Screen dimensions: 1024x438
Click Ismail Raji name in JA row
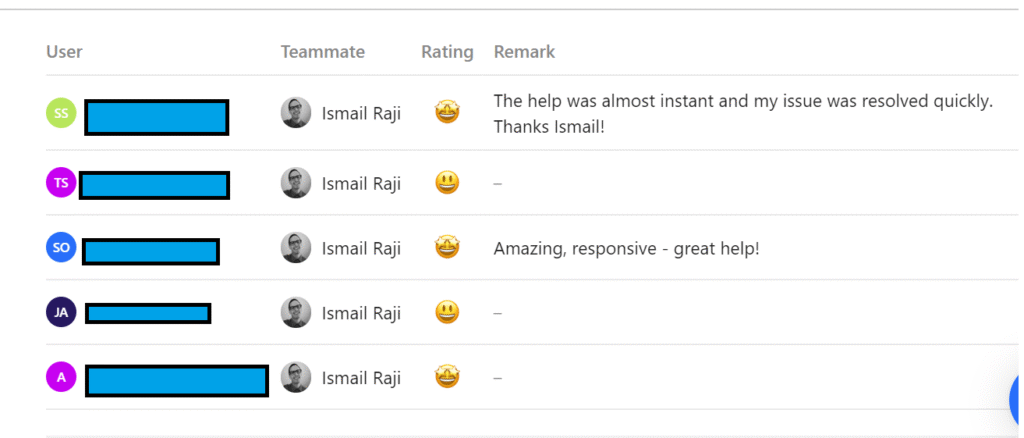click(x=361, y=313)
